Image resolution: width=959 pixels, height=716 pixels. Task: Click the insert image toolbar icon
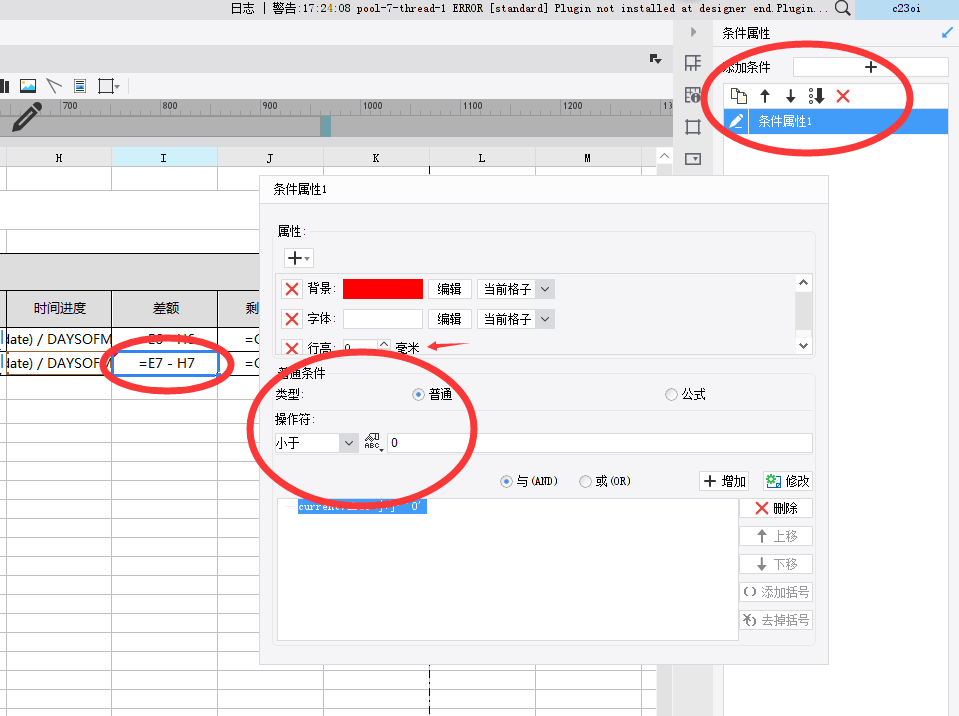click(28, 86)
